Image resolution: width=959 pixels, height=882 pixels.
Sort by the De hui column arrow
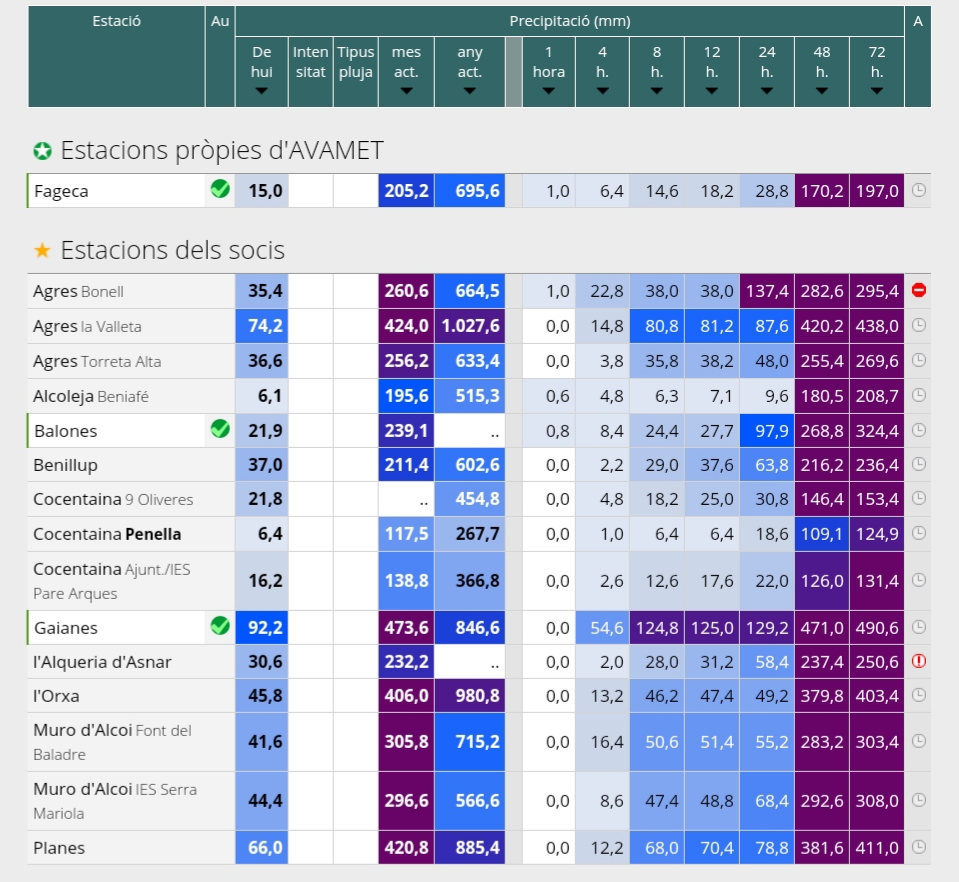[261, 91]
